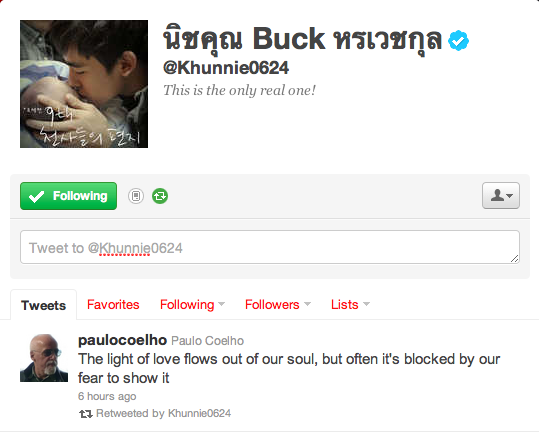
Task: Open the user actions person dropdown
Action: 501,196
